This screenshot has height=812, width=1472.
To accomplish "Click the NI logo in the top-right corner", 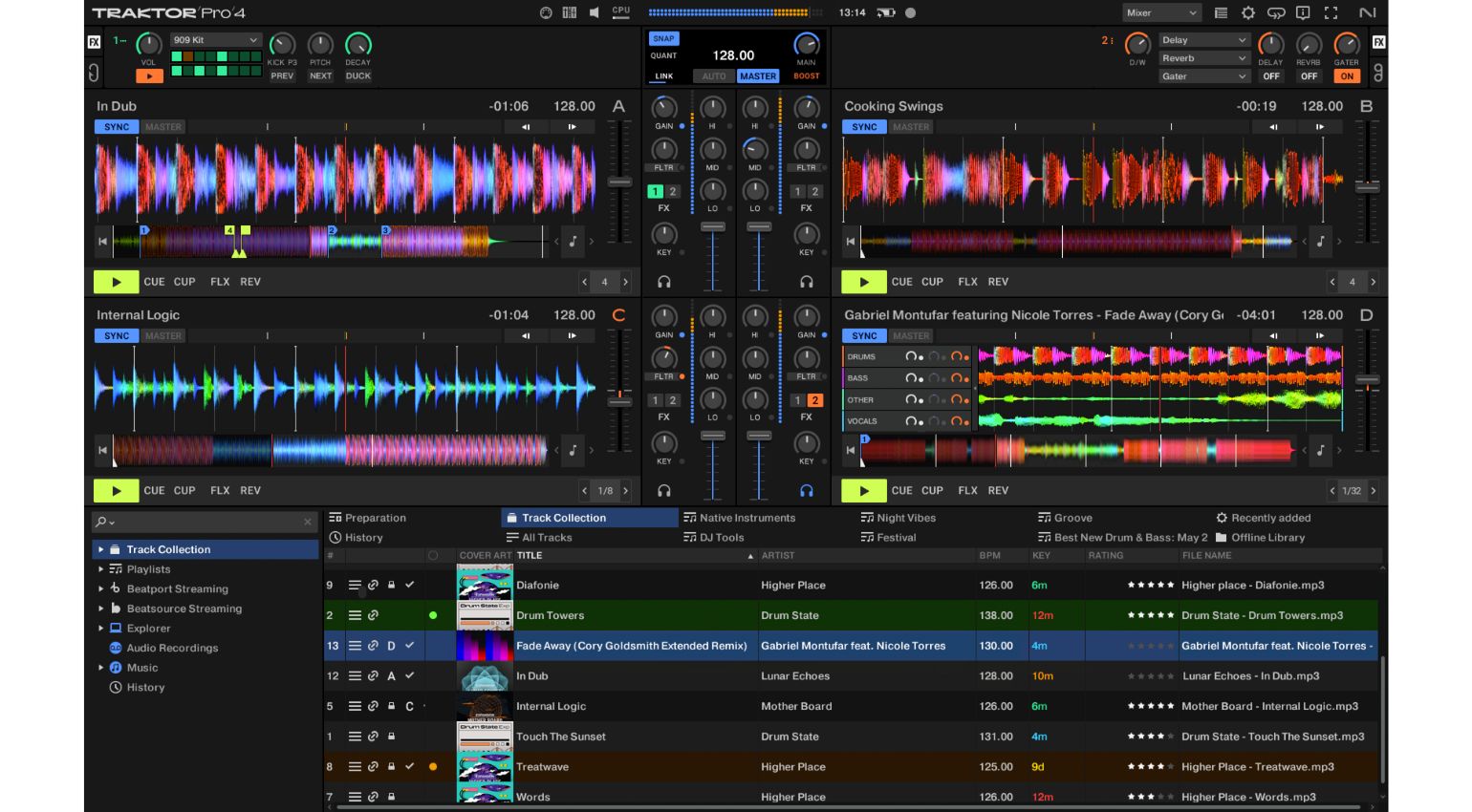I will (1368, 12).
